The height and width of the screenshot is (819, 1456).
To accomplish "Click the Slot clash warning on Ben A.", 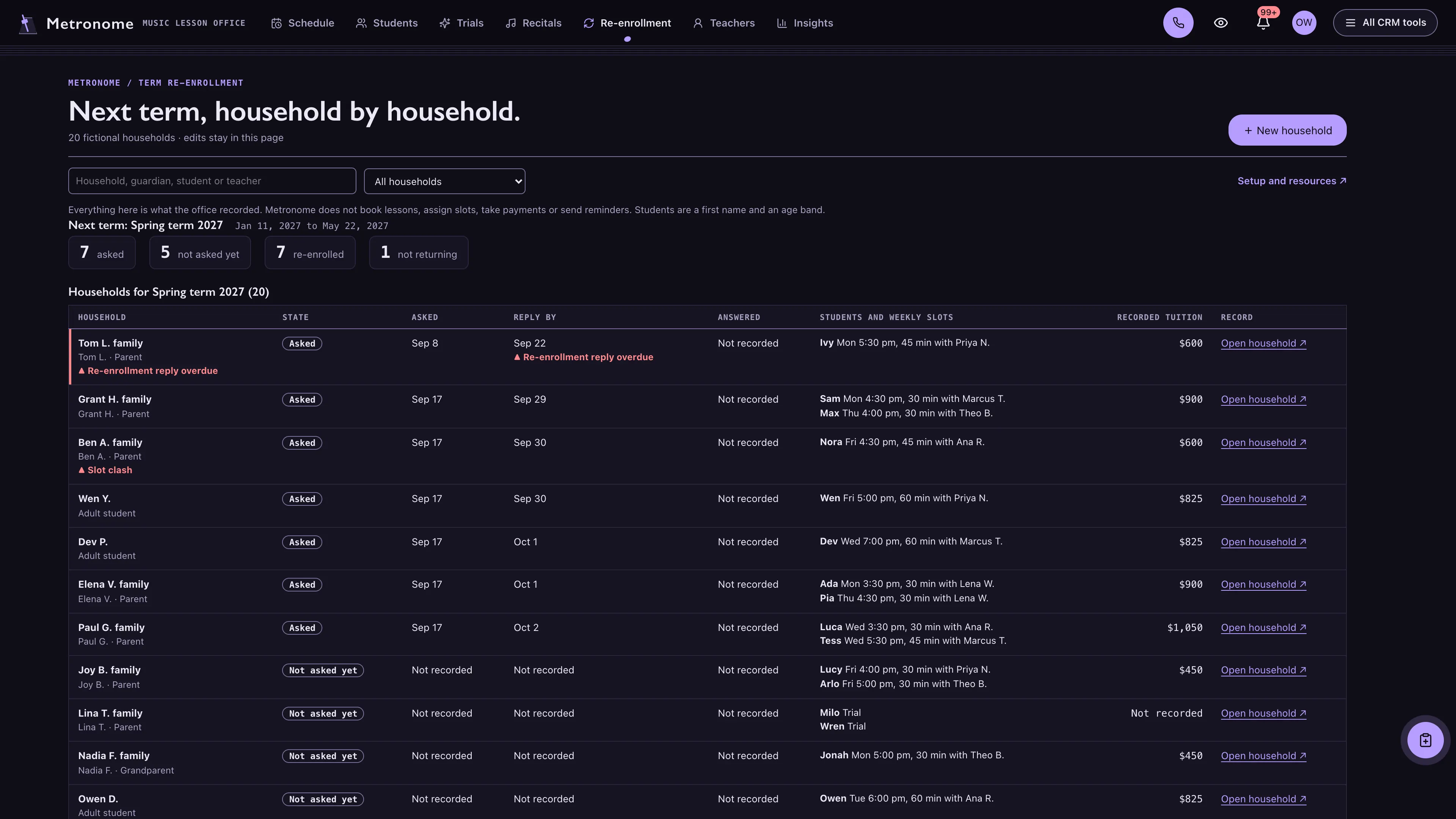I will tap(105, 470).
